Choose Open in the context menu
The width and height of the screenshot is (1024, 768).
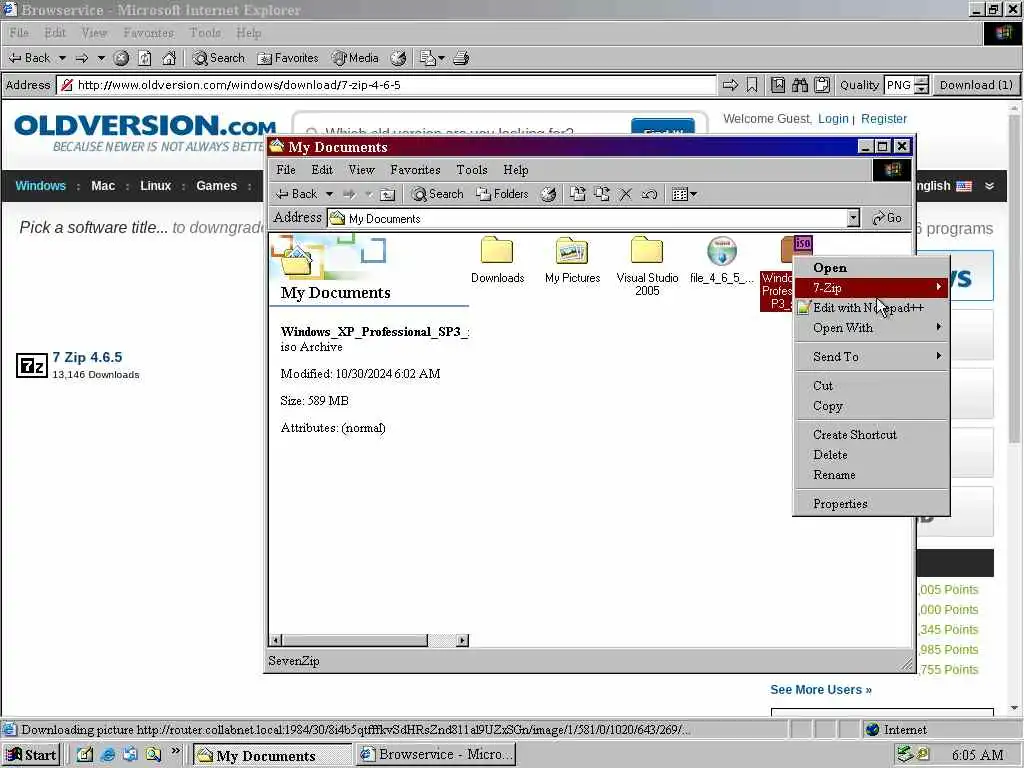tap(871, 268)
